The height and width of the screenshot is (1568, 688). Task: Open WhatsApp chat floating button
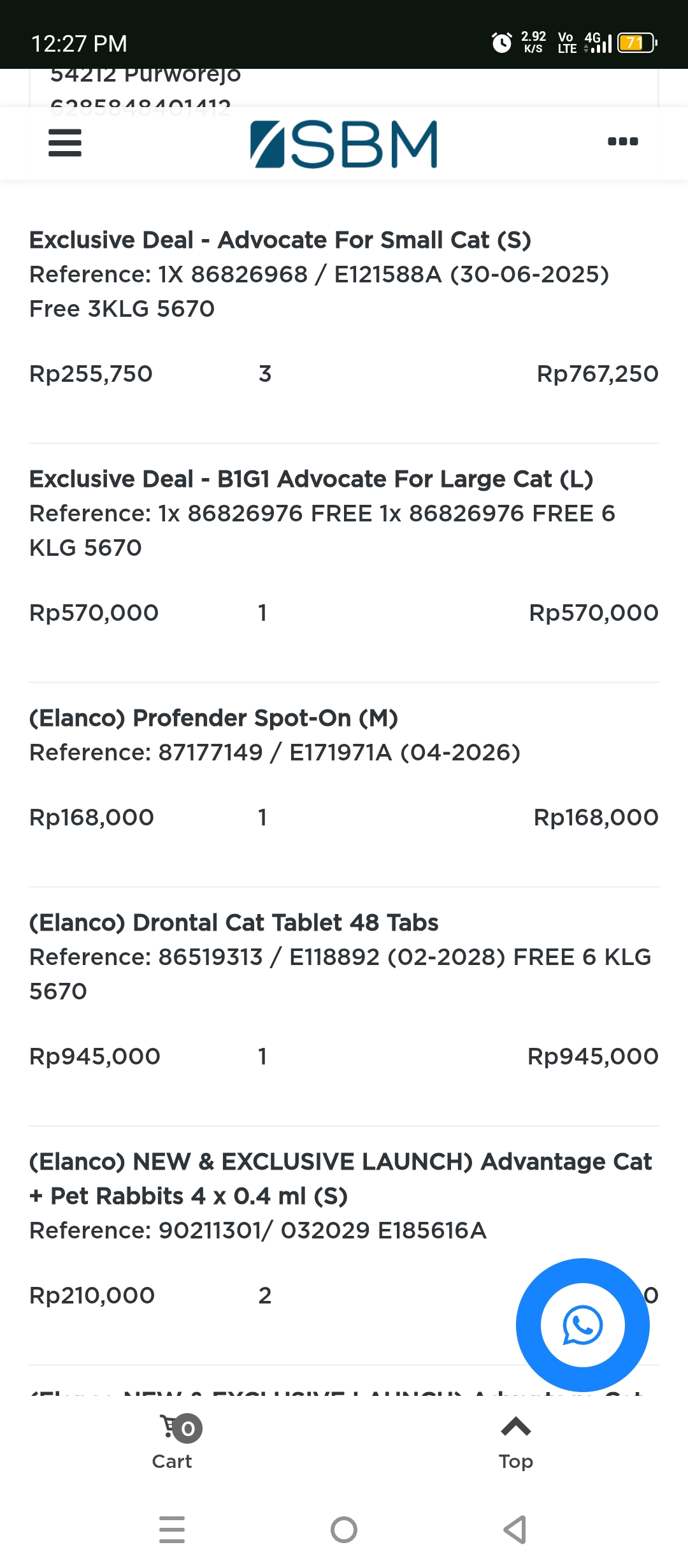(x=583, y=1325)
